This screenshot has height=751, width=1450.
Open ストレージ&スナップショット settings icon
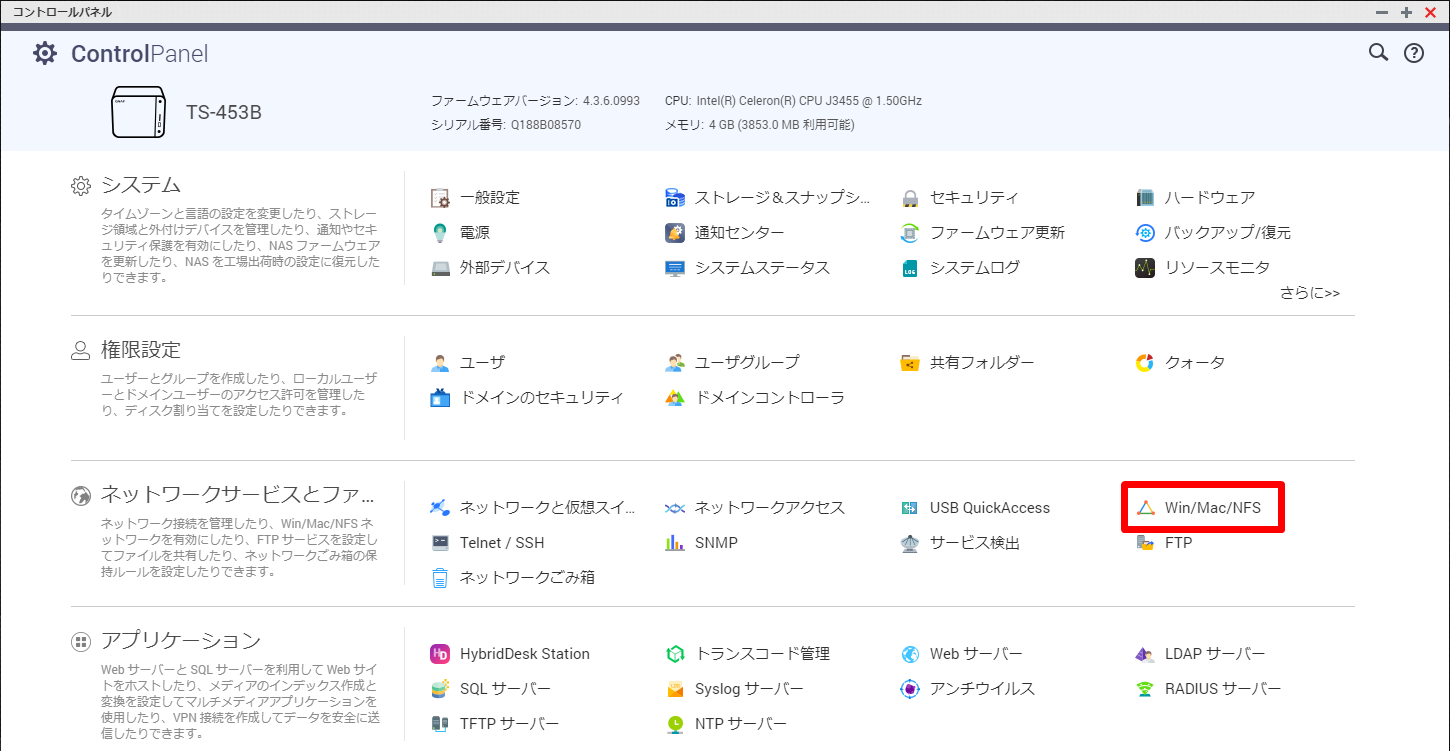pos(675,198)
